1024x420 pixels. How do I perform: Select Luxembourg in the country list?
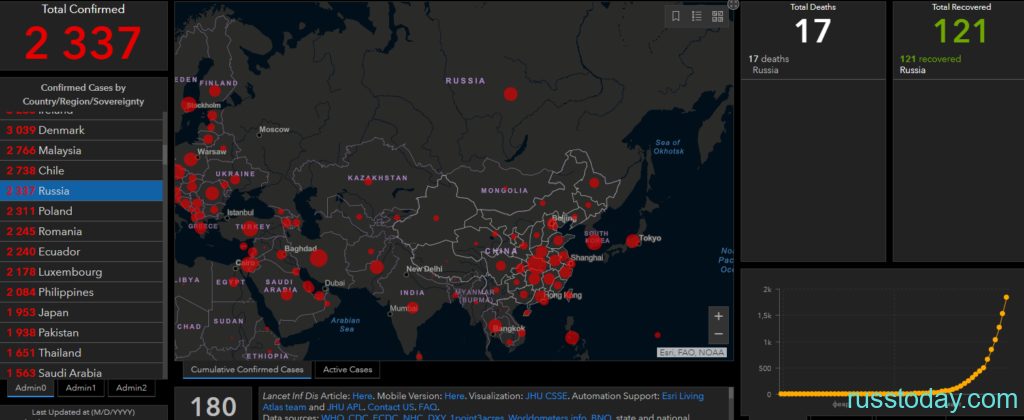coord(81,272)
